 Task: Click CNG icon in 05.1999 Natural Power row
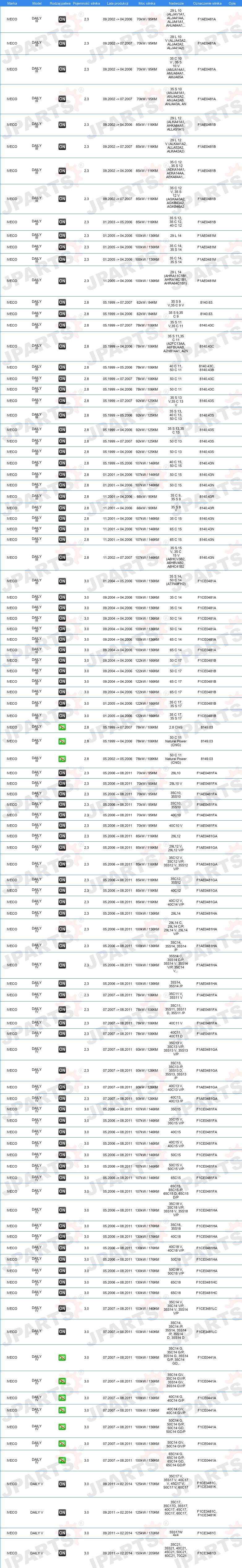62,741
